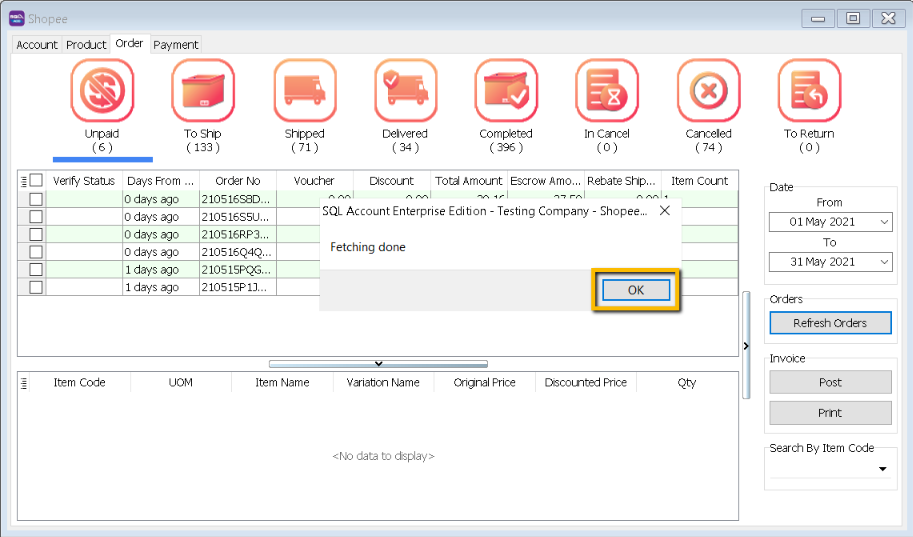Open the To Return orders icon
The height and width of the screenshot is (537, 913).
(809, 91)
